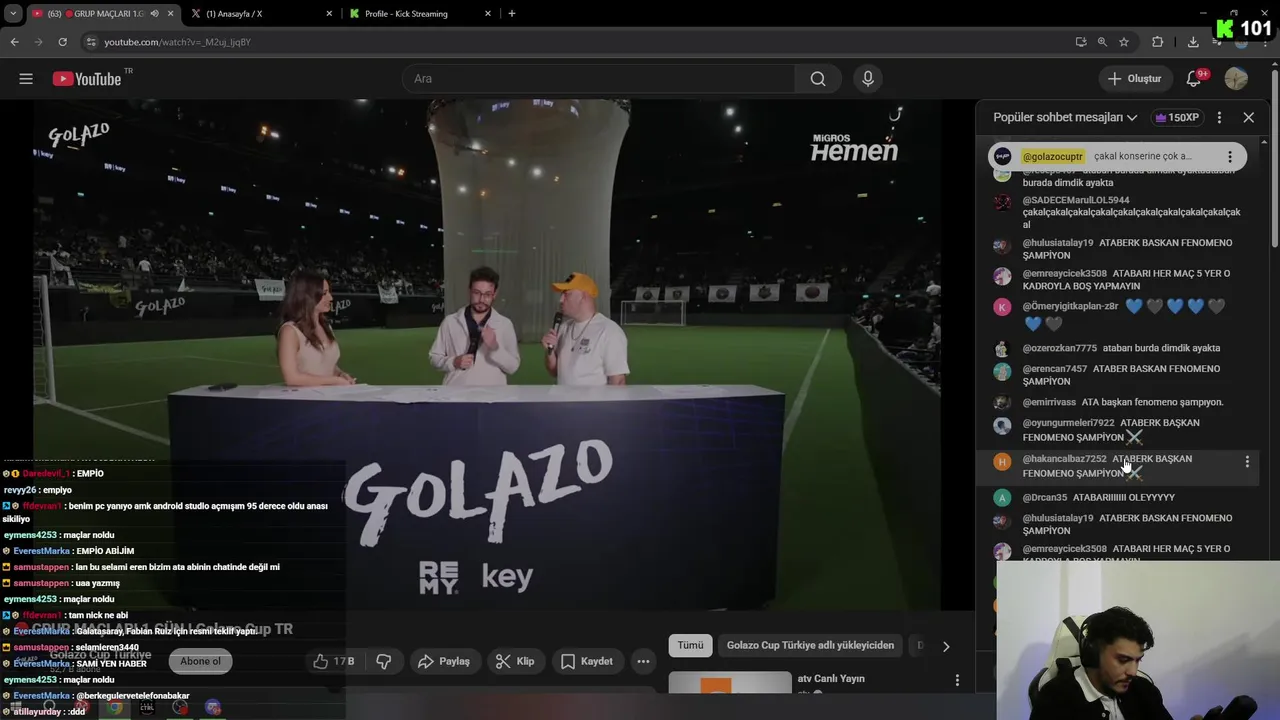Click username @erencan7457 in chat

[x=1054, y=369]
